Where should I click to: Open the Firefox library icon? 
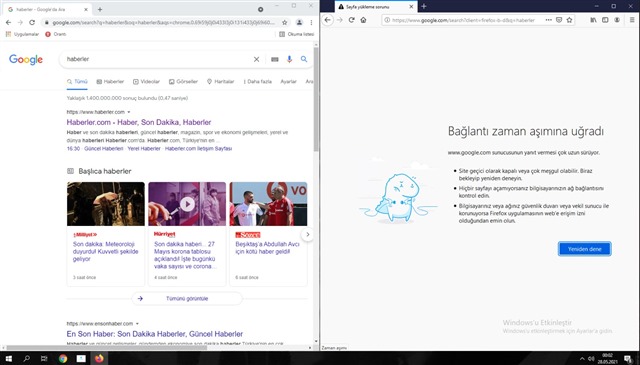point(593,20)
